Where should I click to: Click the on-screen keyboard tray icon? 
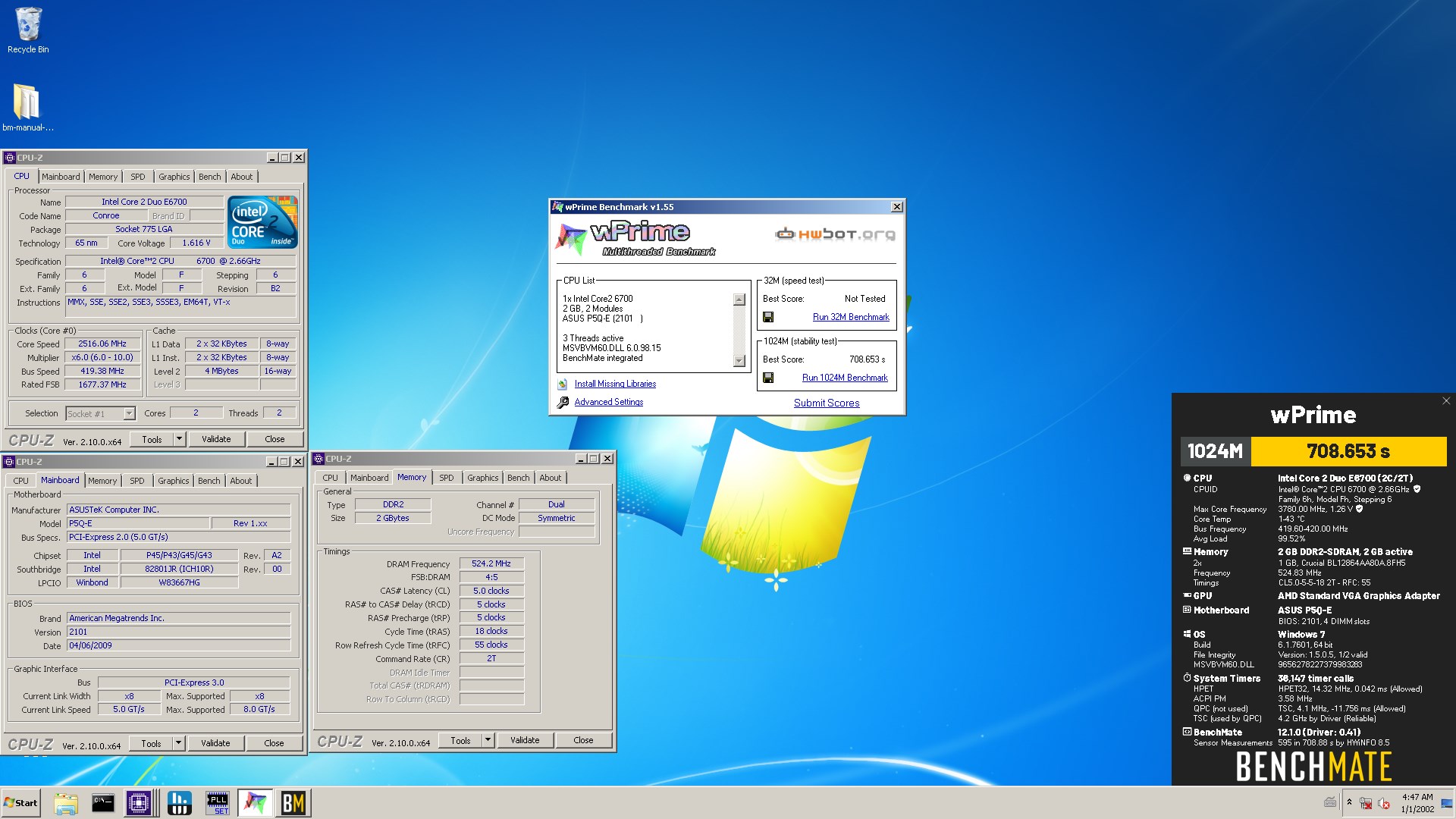1330,802
